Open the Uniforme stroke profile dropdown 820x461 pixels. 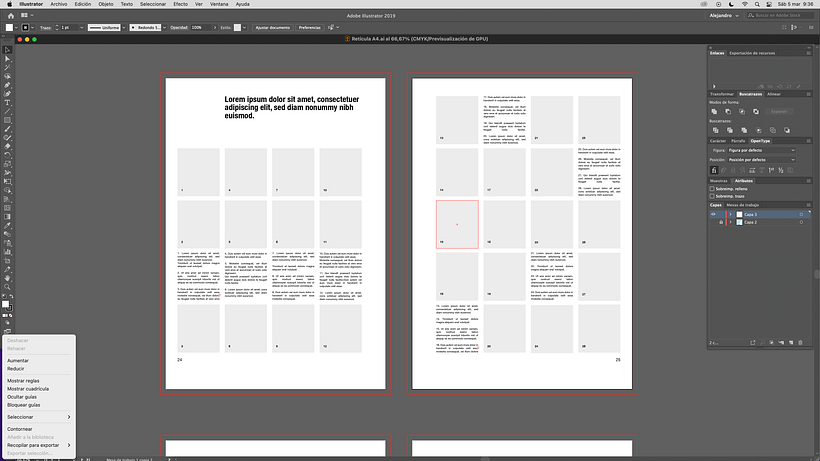(124, 28)
